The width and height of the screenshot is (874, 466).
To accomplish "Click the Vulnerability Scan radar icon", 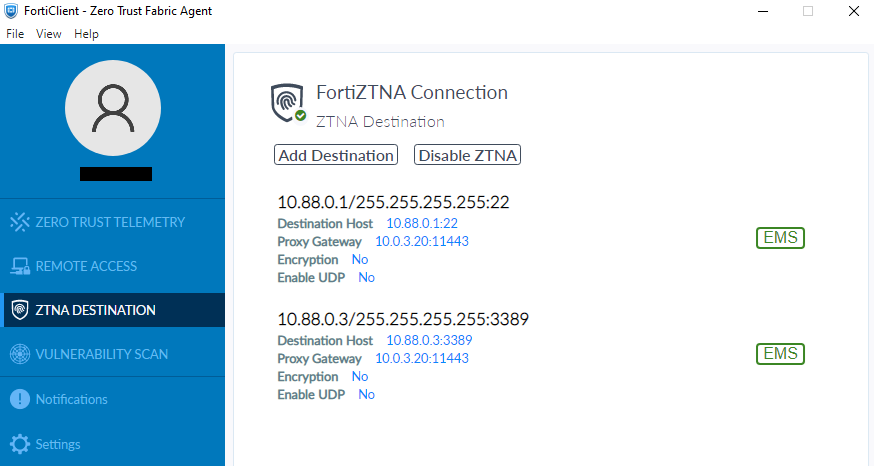I will click(x=20, y=354).
